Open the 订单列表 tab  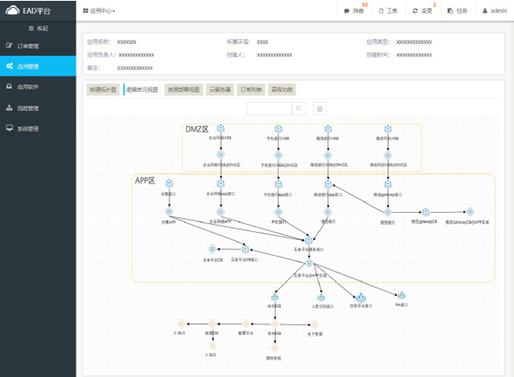point(251,90)
